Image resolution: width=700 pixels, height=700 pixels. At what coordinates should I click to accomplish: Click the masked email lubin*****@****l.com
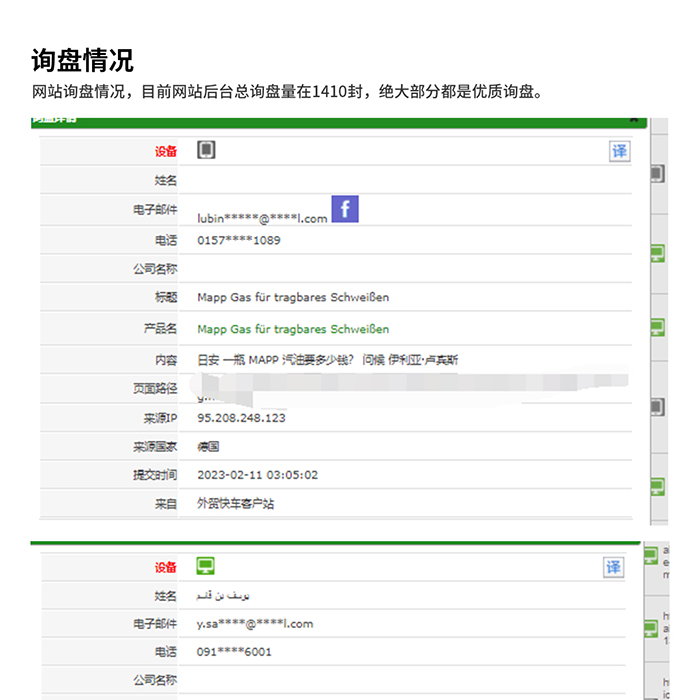click(262, 218)
